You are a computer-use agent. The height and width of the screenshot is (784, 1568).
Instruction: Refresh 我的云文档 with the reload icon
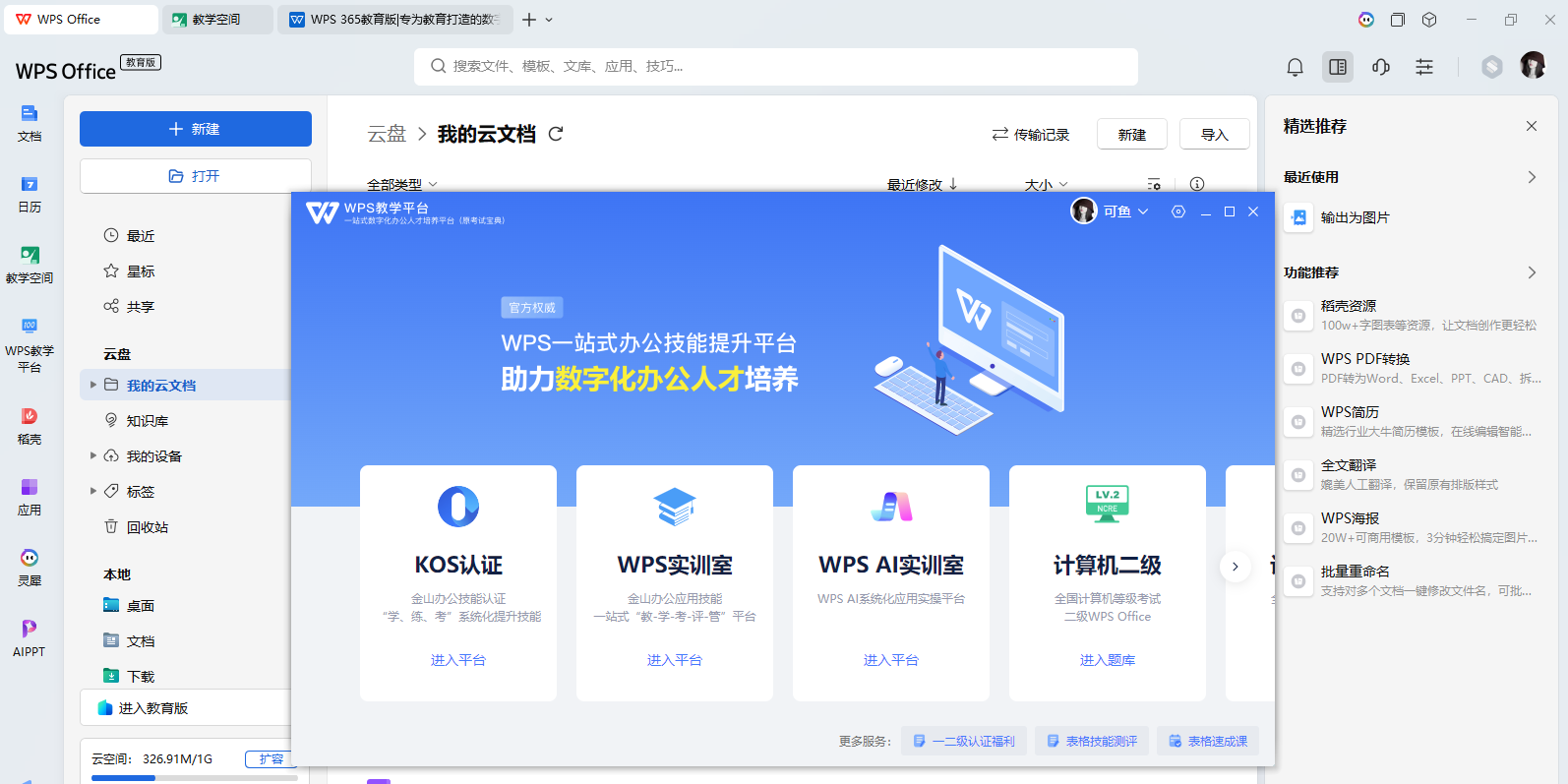pos(556,134)
